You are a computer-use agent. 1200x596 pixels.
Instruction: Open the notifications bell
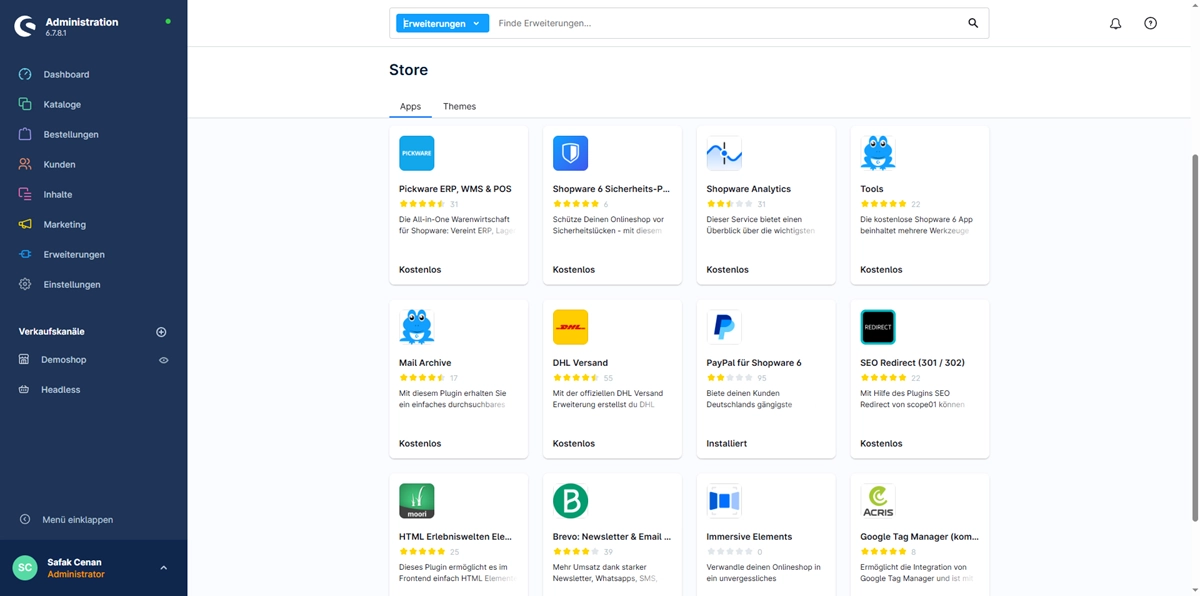1115,23
